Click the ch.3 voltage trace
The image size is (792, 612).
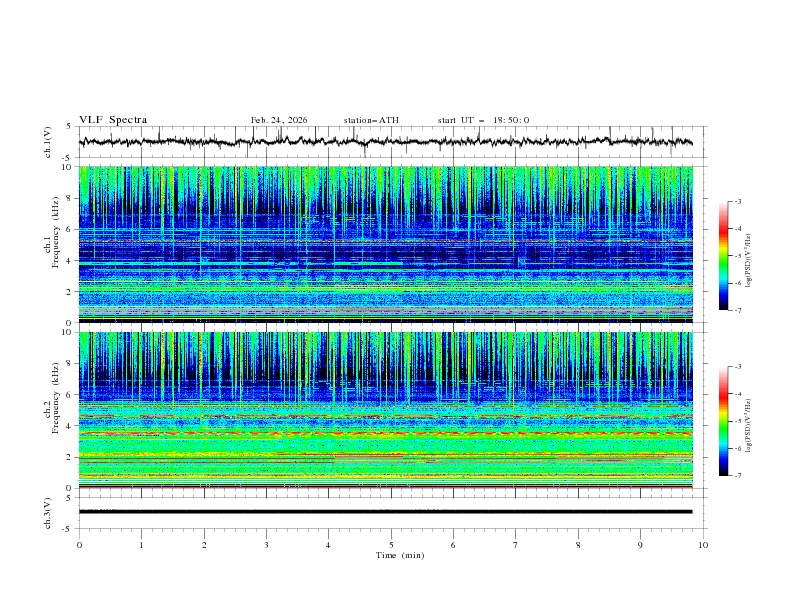click(x=386, y=512)
